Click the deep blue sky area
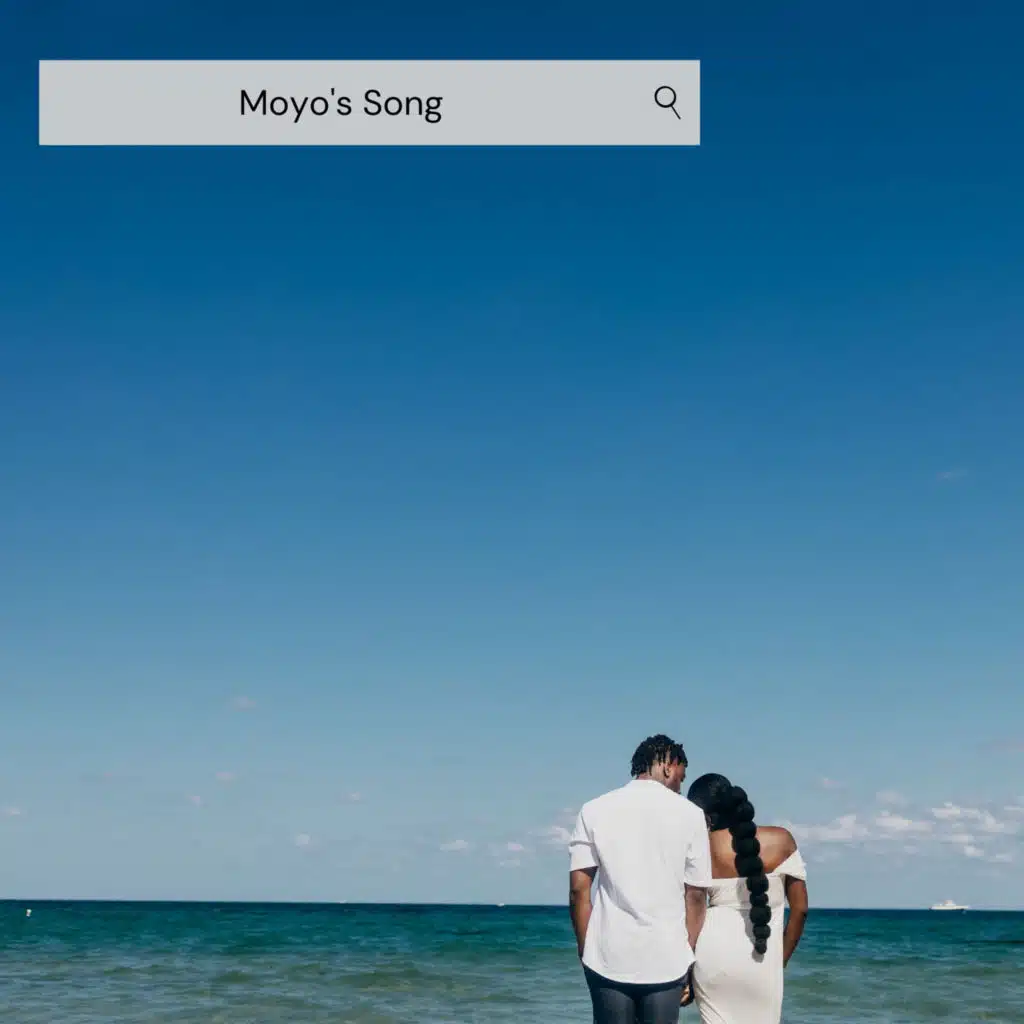The image size is (1024, 1024). pos(400,400)
